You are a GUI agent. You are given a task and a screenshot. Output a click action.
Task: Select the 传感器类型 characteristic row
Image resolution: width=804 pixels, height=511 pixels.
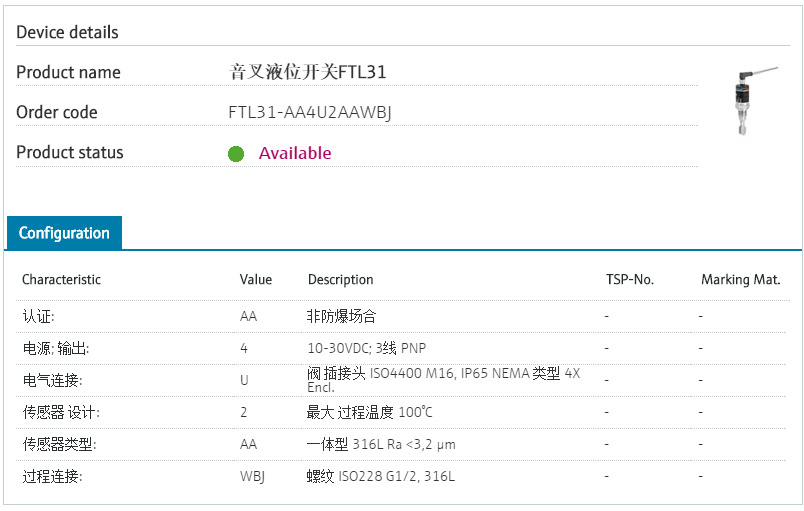point(59,444)
